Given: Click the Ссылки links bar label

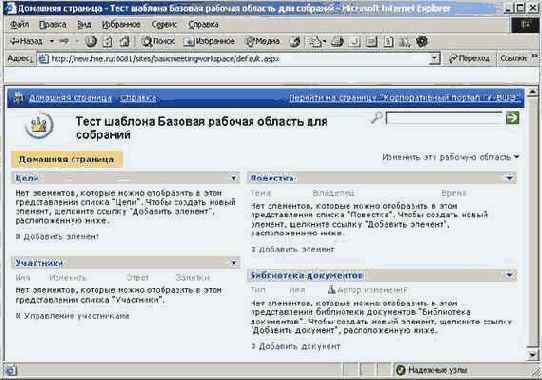Looking at the screenshot, I should tap(513, 59).
